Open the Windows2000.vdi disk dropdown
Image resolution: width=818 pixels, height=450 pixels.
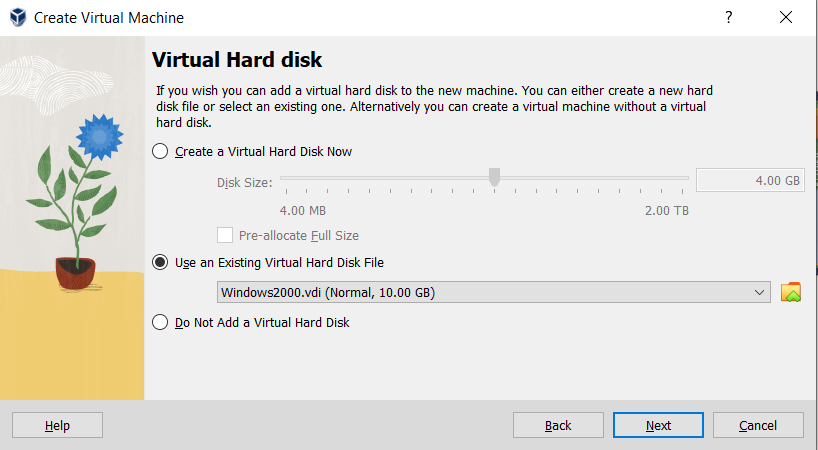(x=488, y=292)
